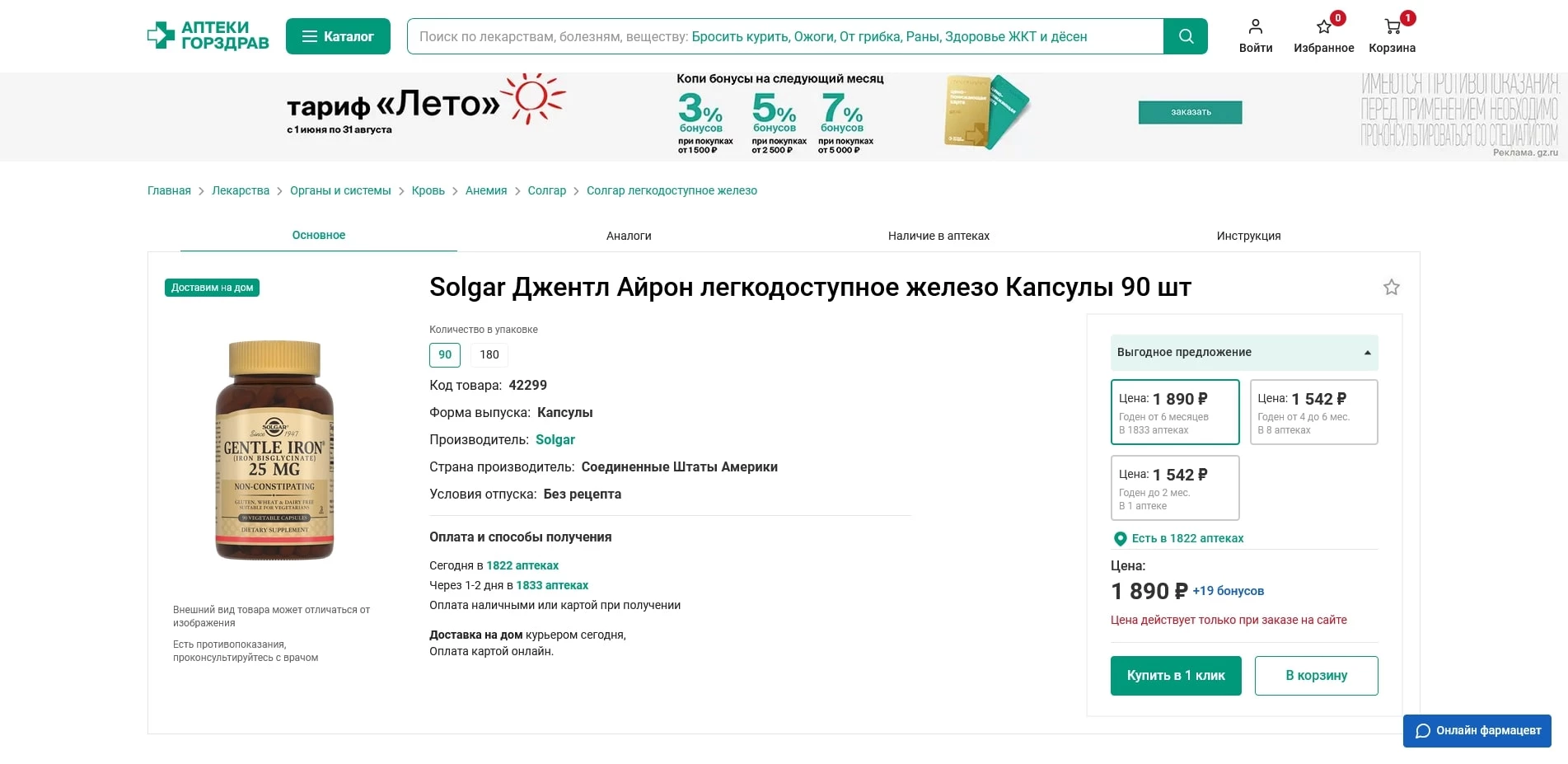Open Избранное favorites star in header
The image size is (1568, 764).
(x=1323, y=27)
